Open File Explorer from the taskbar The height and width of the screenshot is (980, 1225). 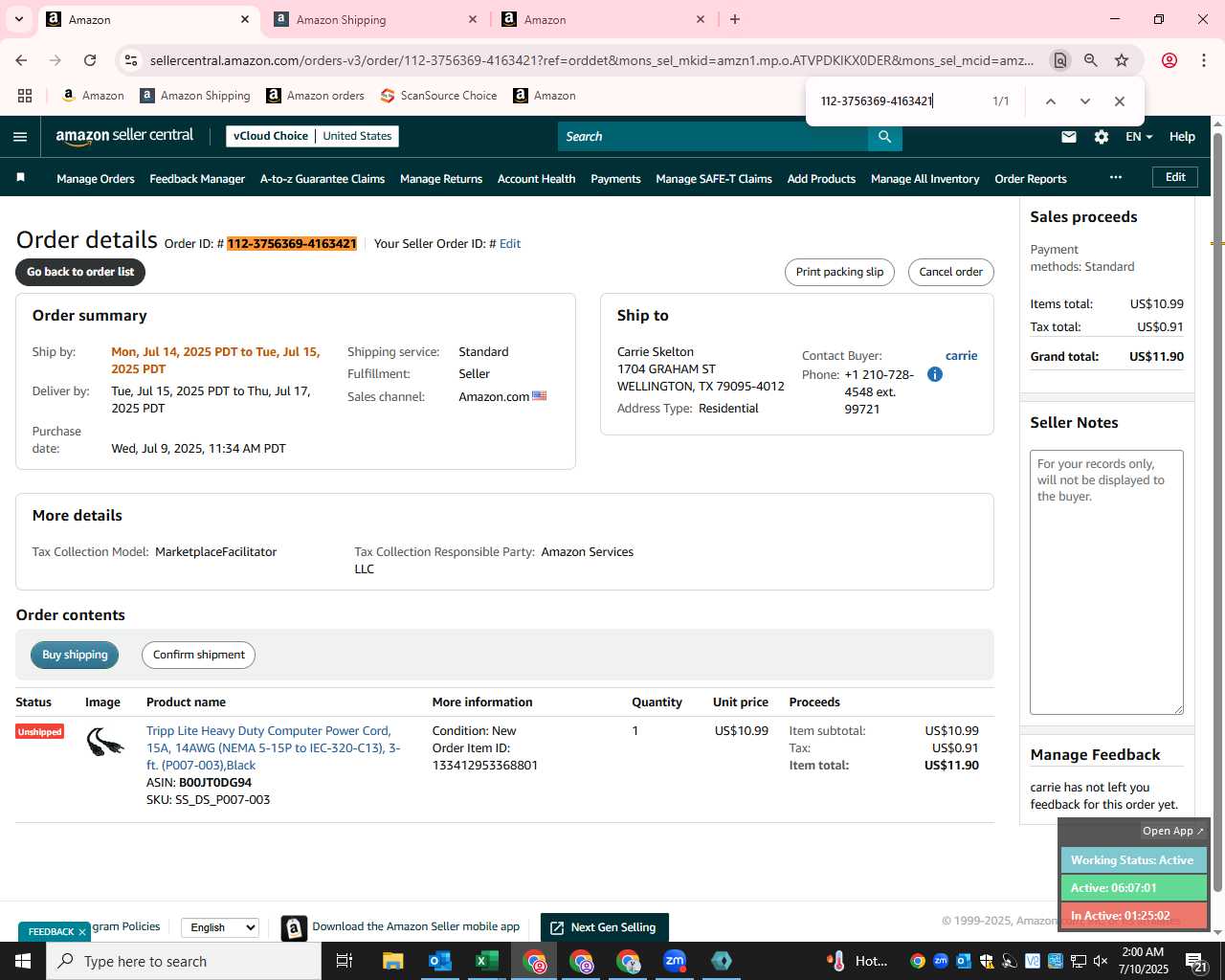(392, 961)
